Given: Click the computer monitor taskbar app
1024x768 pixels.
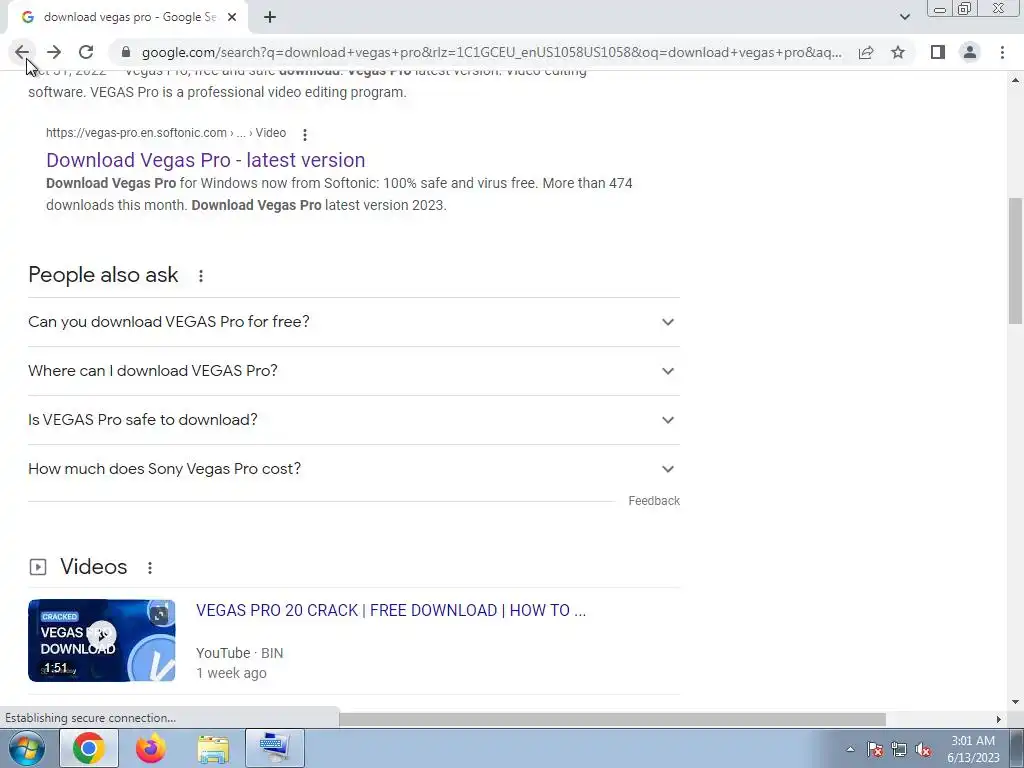Looking at the screenshot, I should 275,748.
